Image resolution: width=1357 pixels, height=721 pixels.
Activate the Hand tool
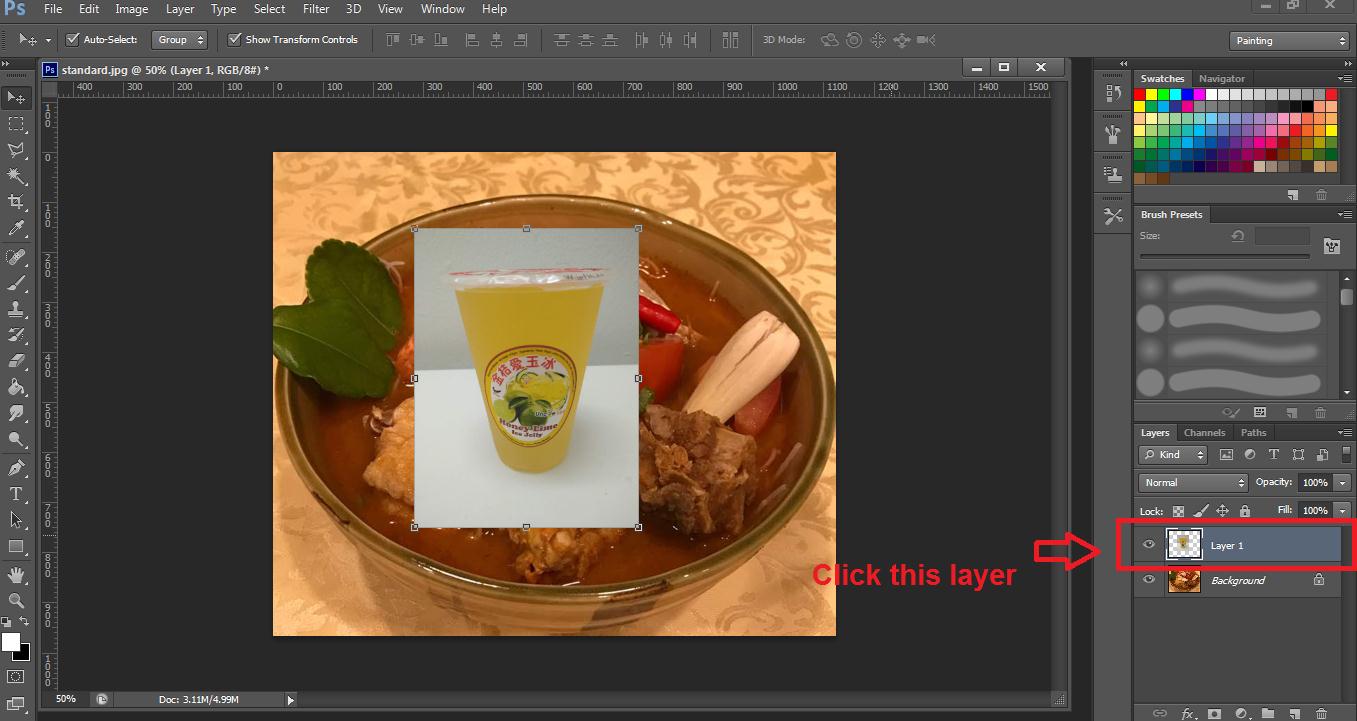[16, 574]
